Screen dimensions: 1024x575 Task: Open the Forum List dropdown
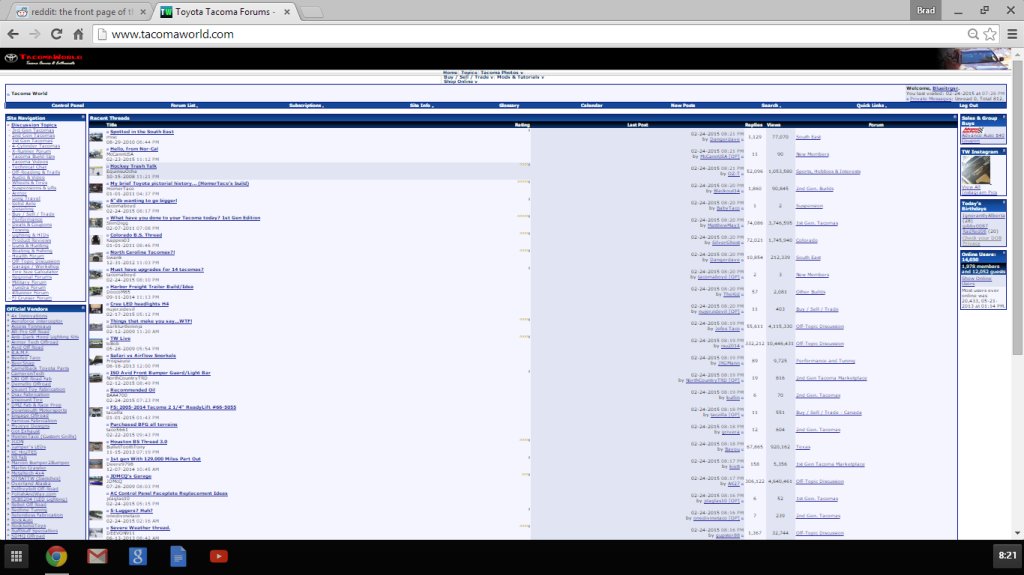[x=184, y=105]
